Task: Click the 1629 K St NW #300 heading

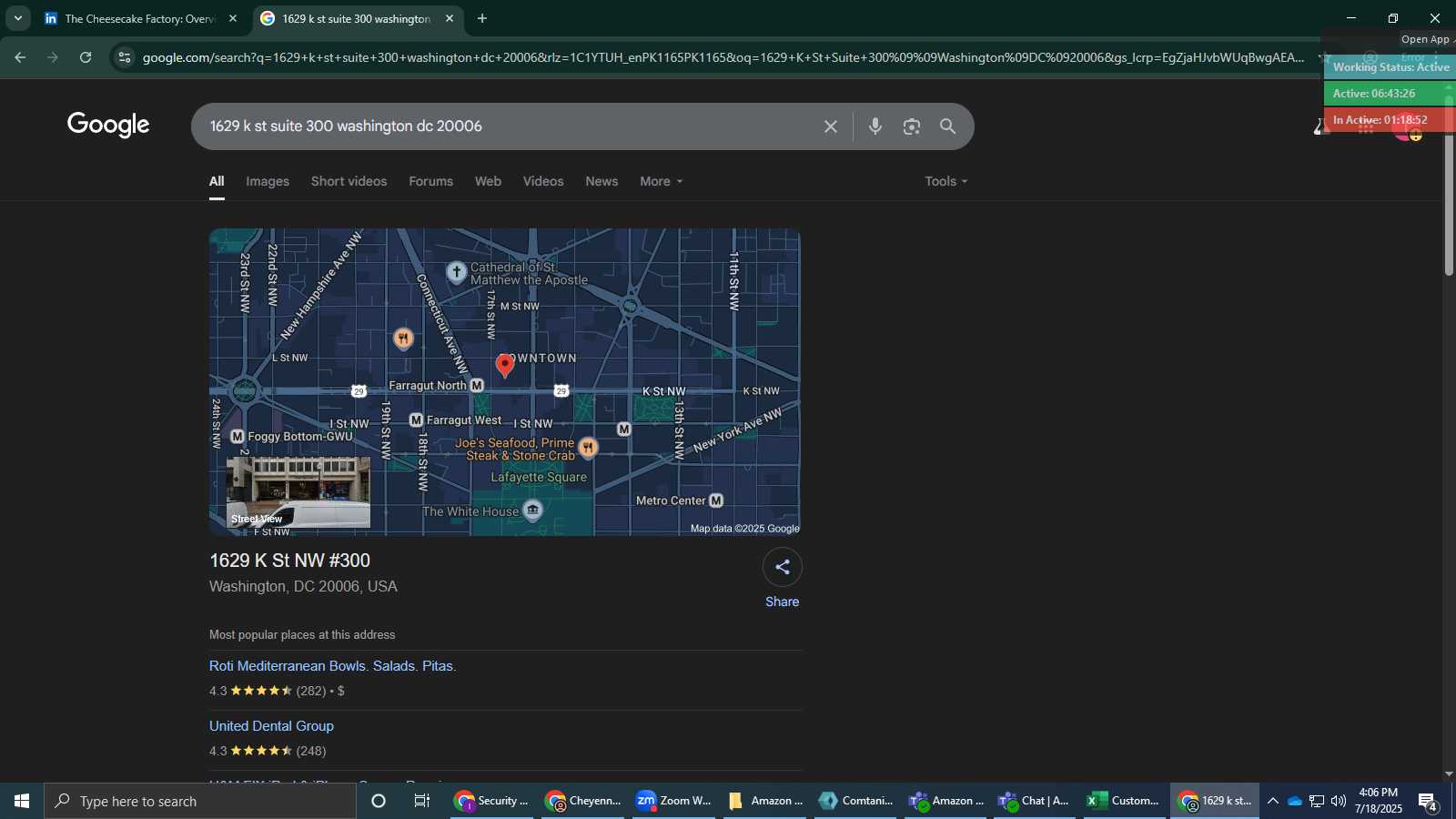Action: [289, 561]
